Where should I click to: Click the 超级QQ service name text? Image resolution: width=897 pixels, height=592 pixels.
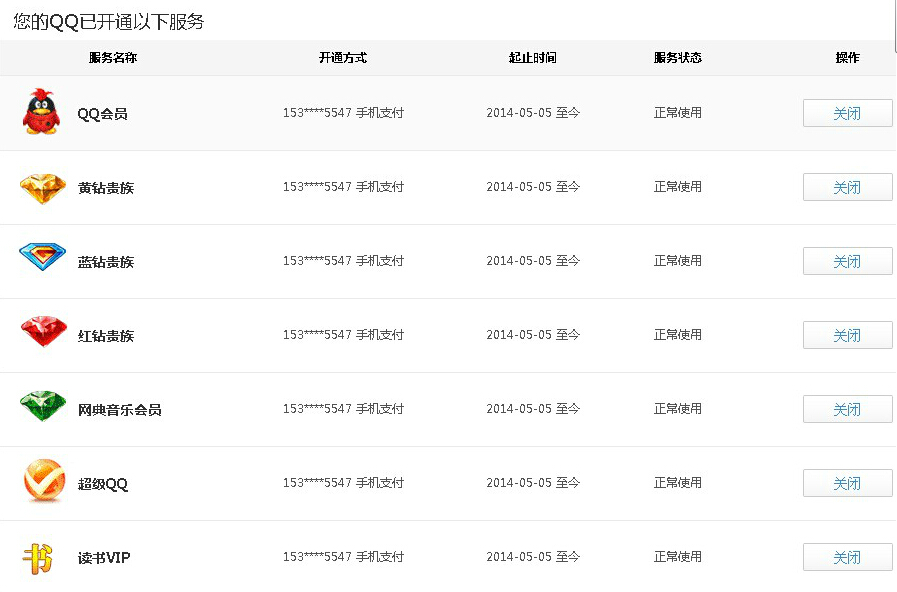pyautogui.click(x=103, y=484)
